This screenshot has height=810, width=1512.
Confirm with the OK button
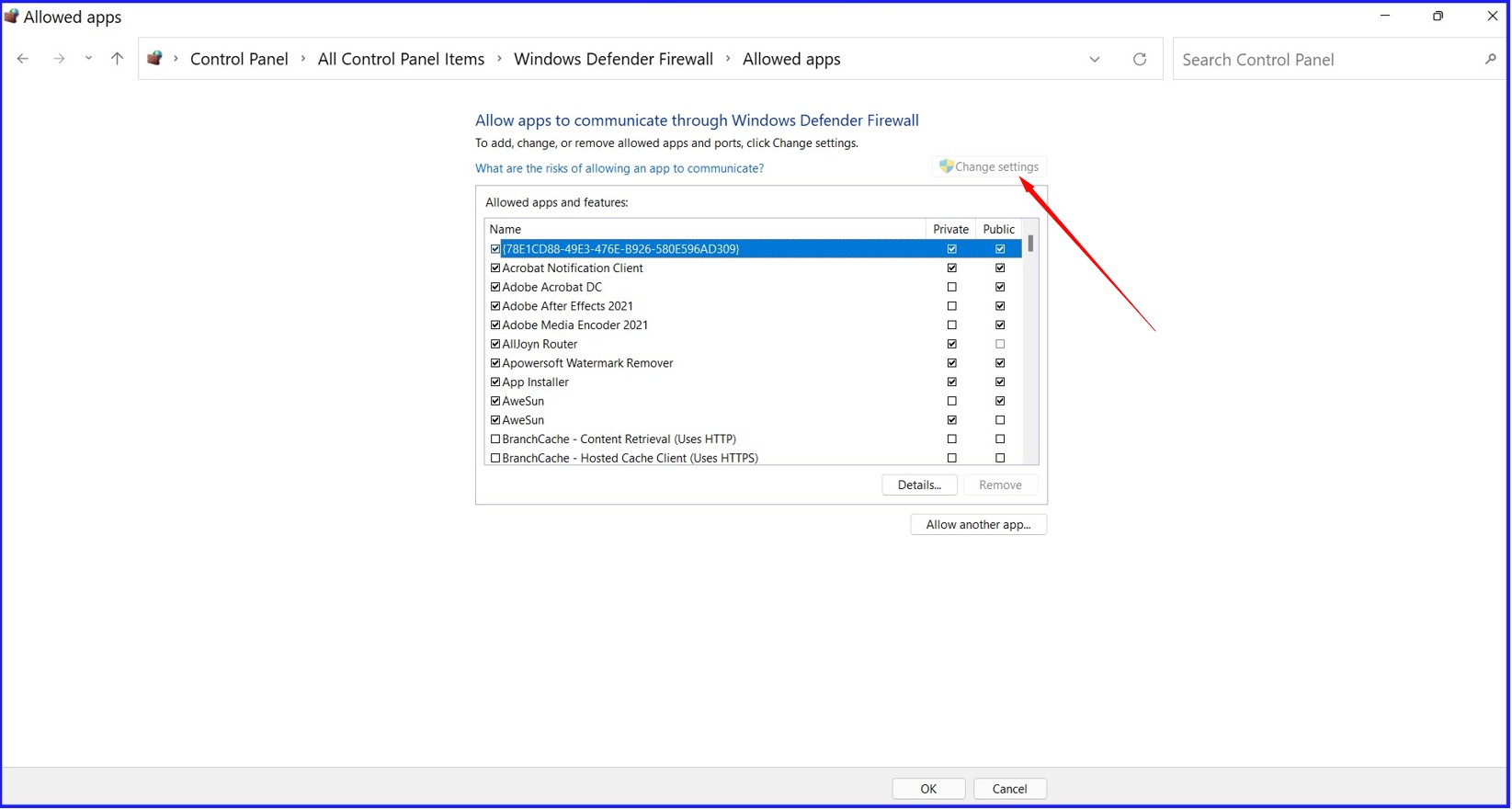[928, 789]
